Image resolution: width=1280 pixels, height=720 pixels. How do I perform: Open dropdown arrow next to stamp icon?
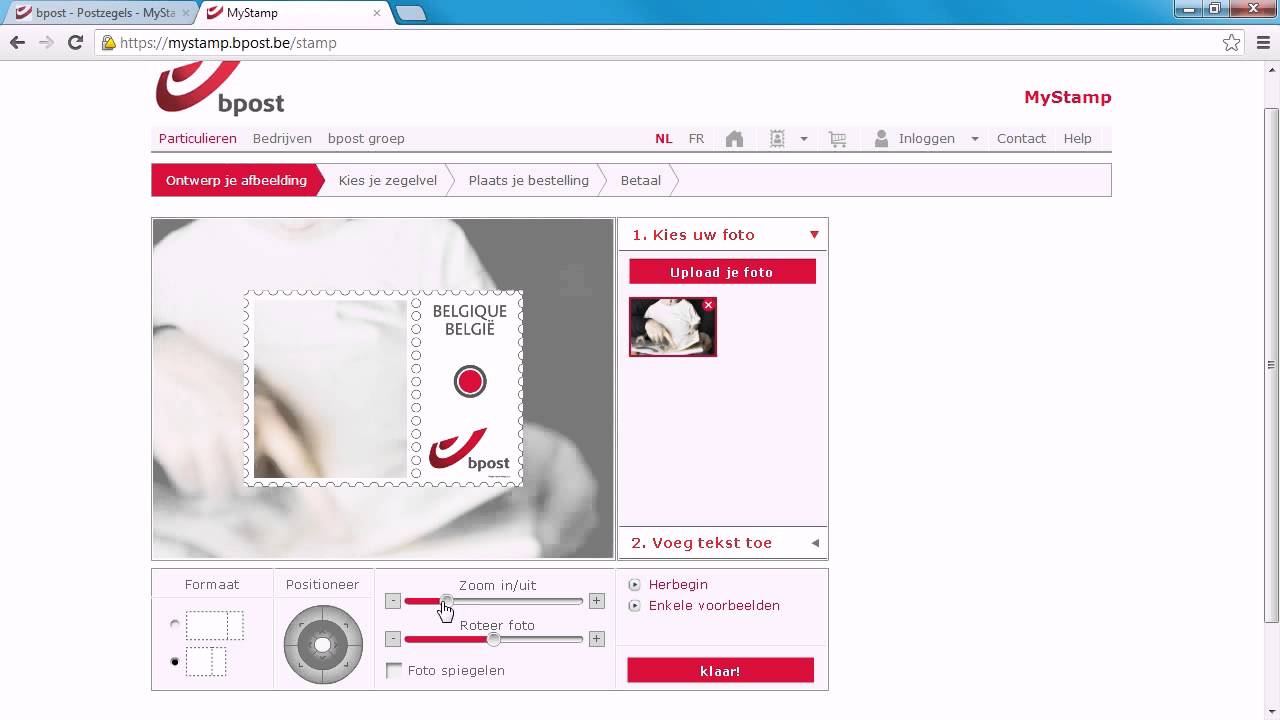coord(803,139)
